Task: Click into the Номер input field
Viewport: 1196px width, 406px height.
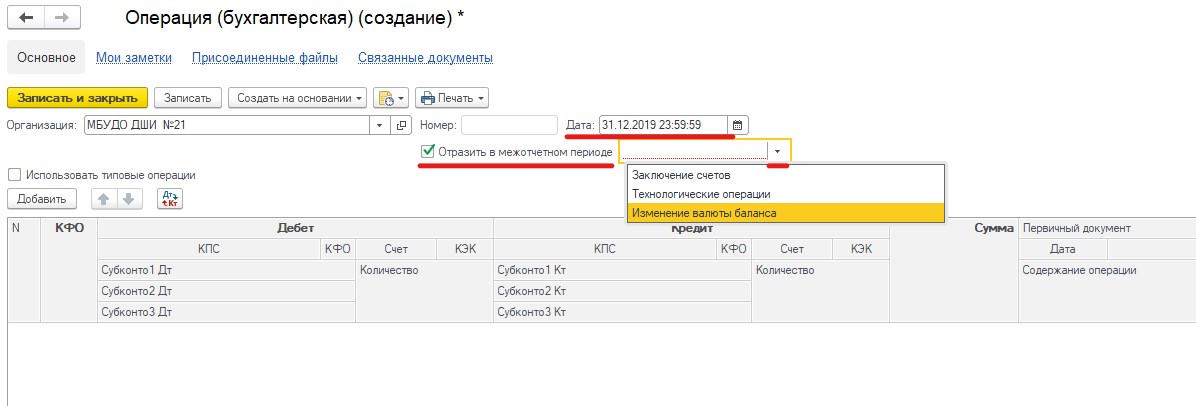Action: pyautogui.click(x=509, y=125)
